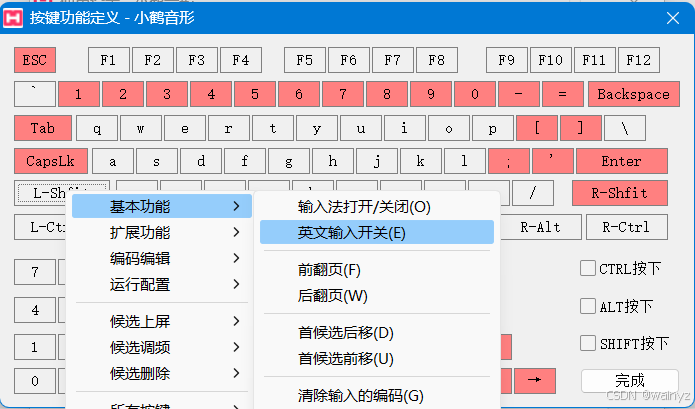Select the q key button
Image resolution: width=695 pixels, height=409 pixels.
coord(97,128)
